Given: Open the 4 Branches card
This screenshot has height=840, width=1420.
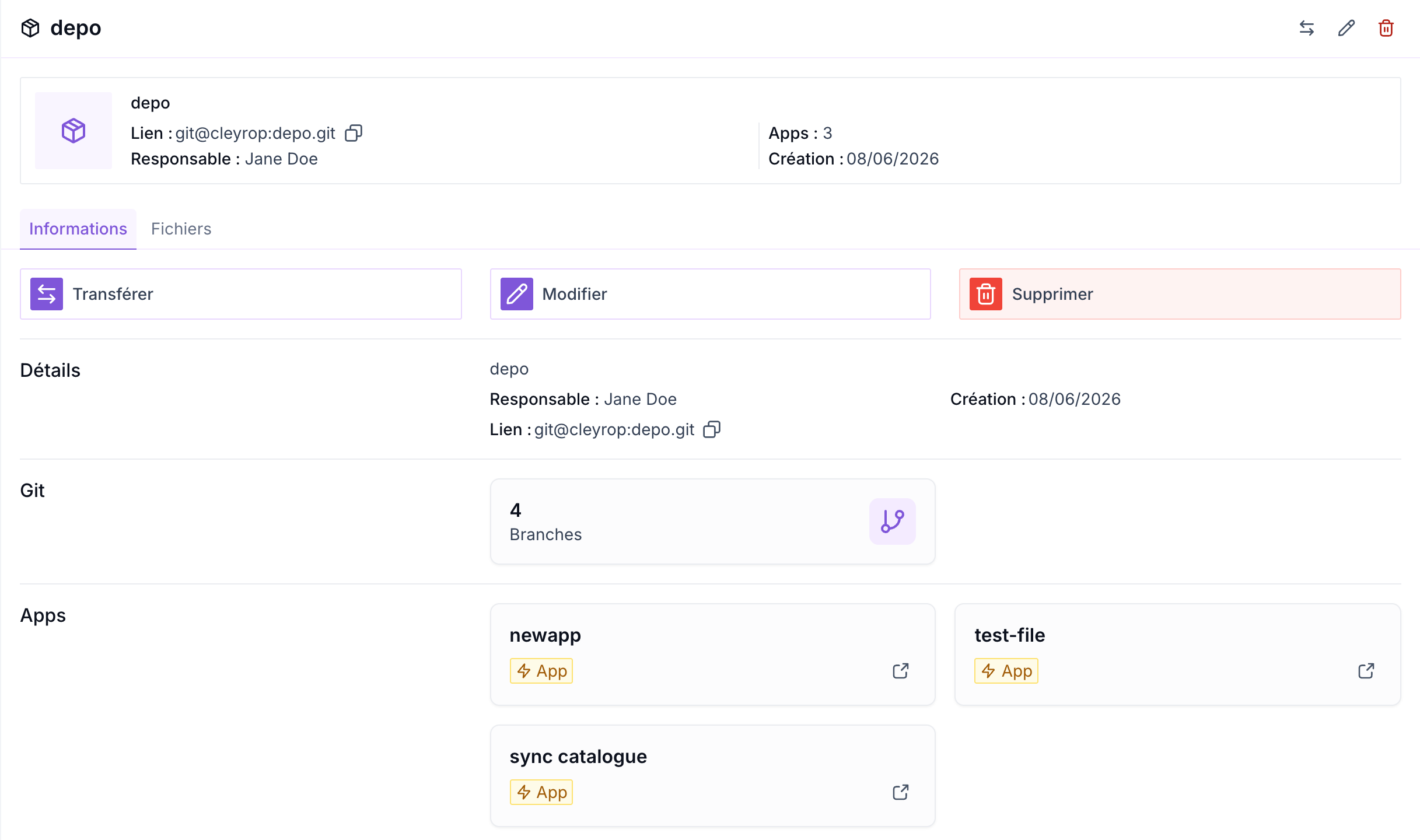Looking at the screenshot, I should [713, 521].
